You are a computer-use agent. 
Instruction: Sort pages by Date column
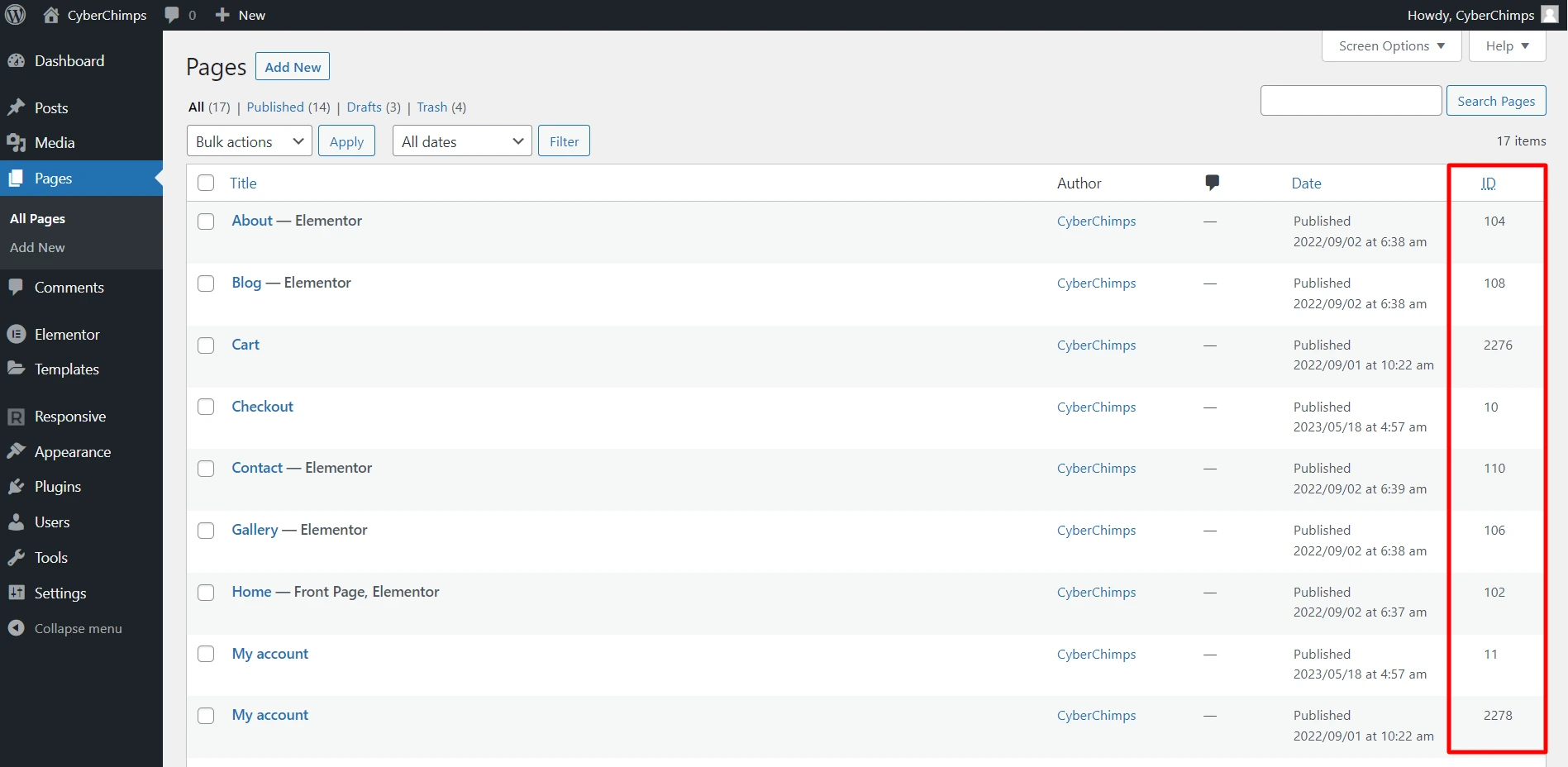click(x=1307, y=183)
